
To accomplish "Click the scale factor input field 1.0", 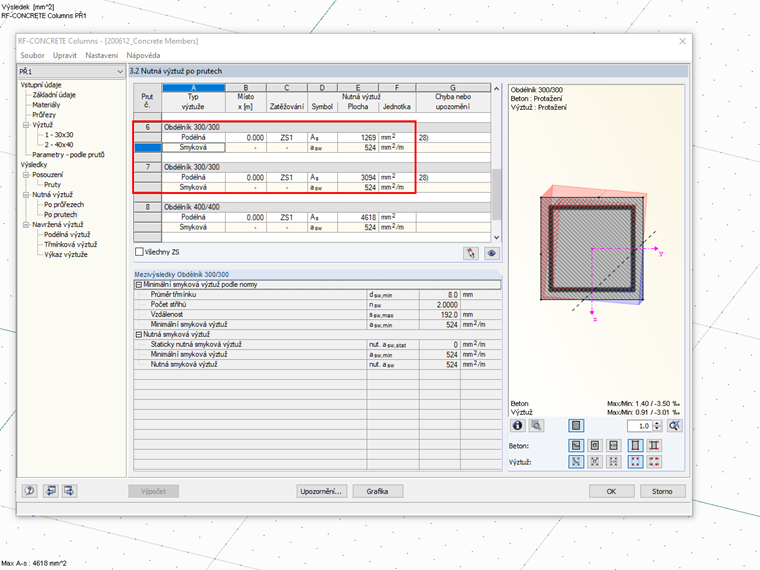I will coord(640,426).
